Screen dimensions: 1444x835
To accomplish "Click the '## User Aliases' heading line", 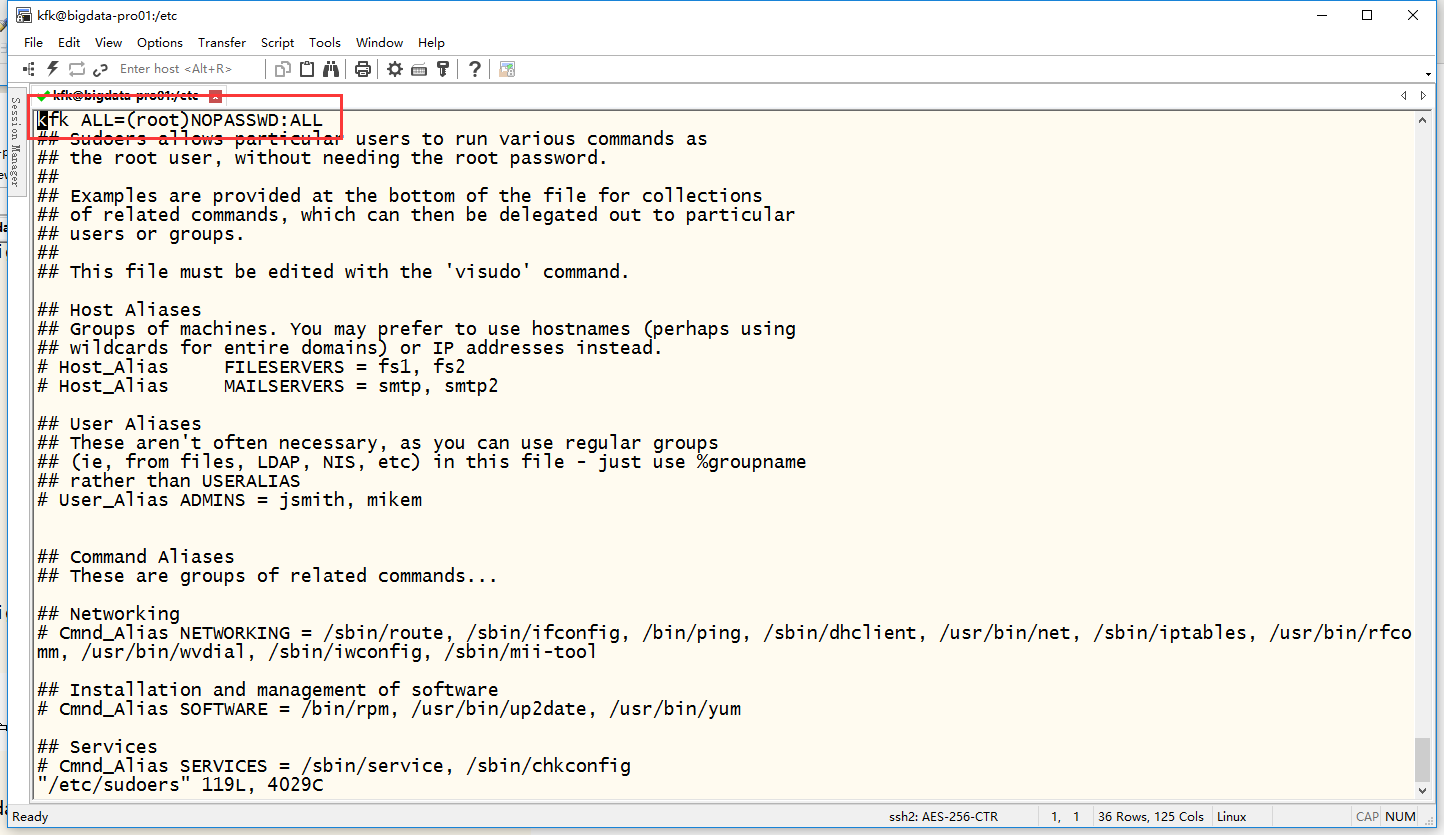I will [119, 424].
